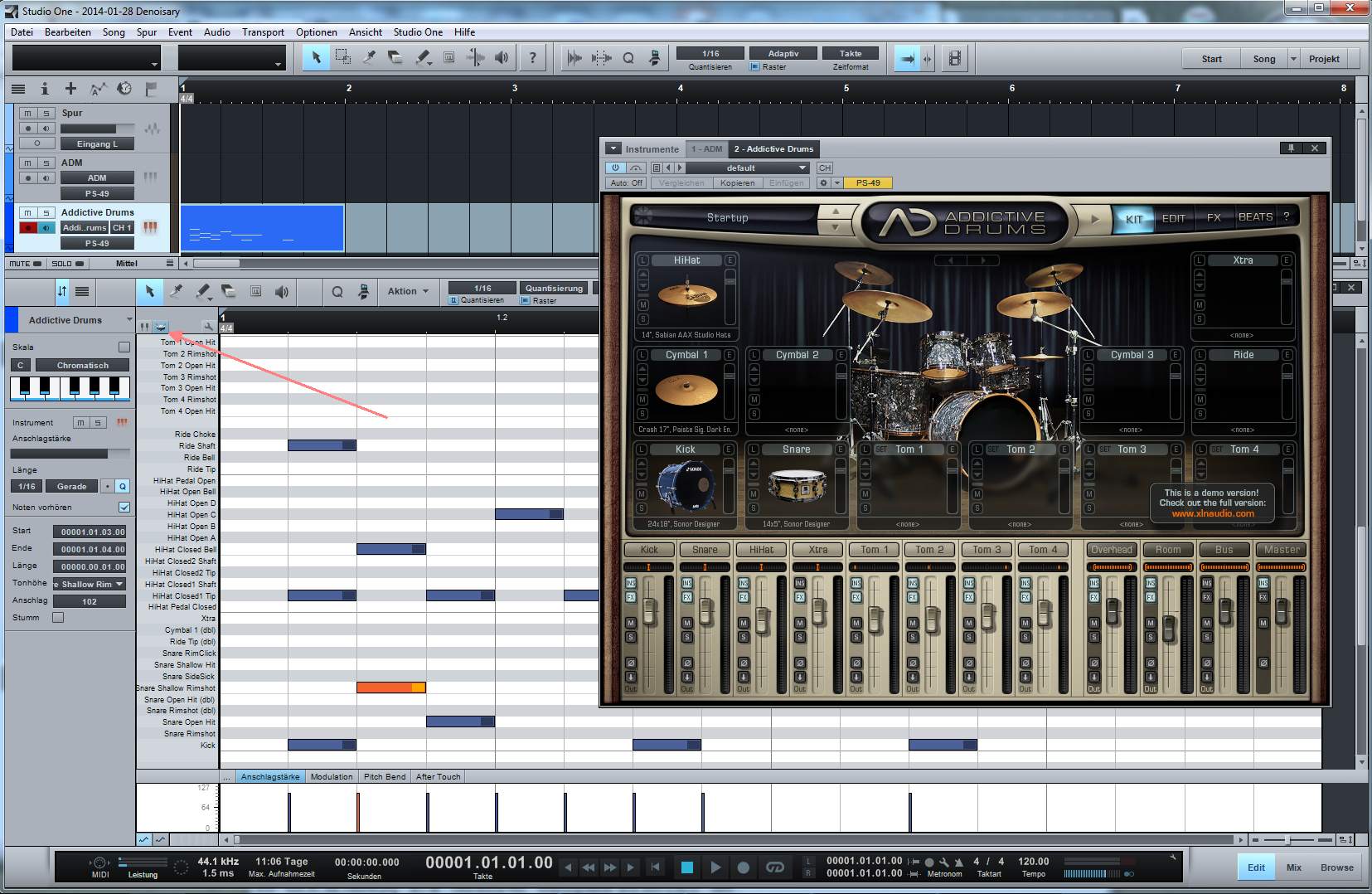Viewport: 1372px width, 894px height.
Task: Toggle loop mode in the transport bar
Action: point(775,867)
